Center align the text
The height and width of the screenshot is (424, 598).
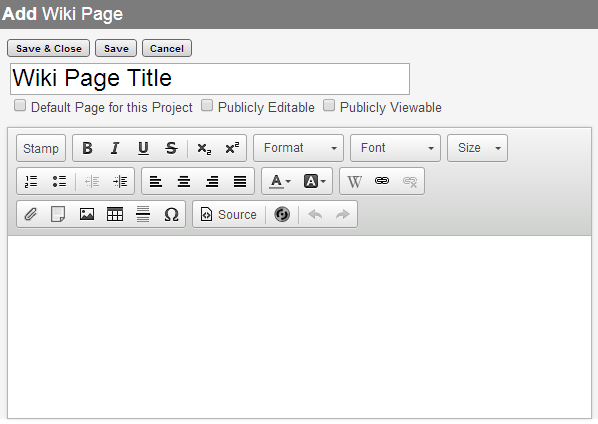[x=184, y=181]
